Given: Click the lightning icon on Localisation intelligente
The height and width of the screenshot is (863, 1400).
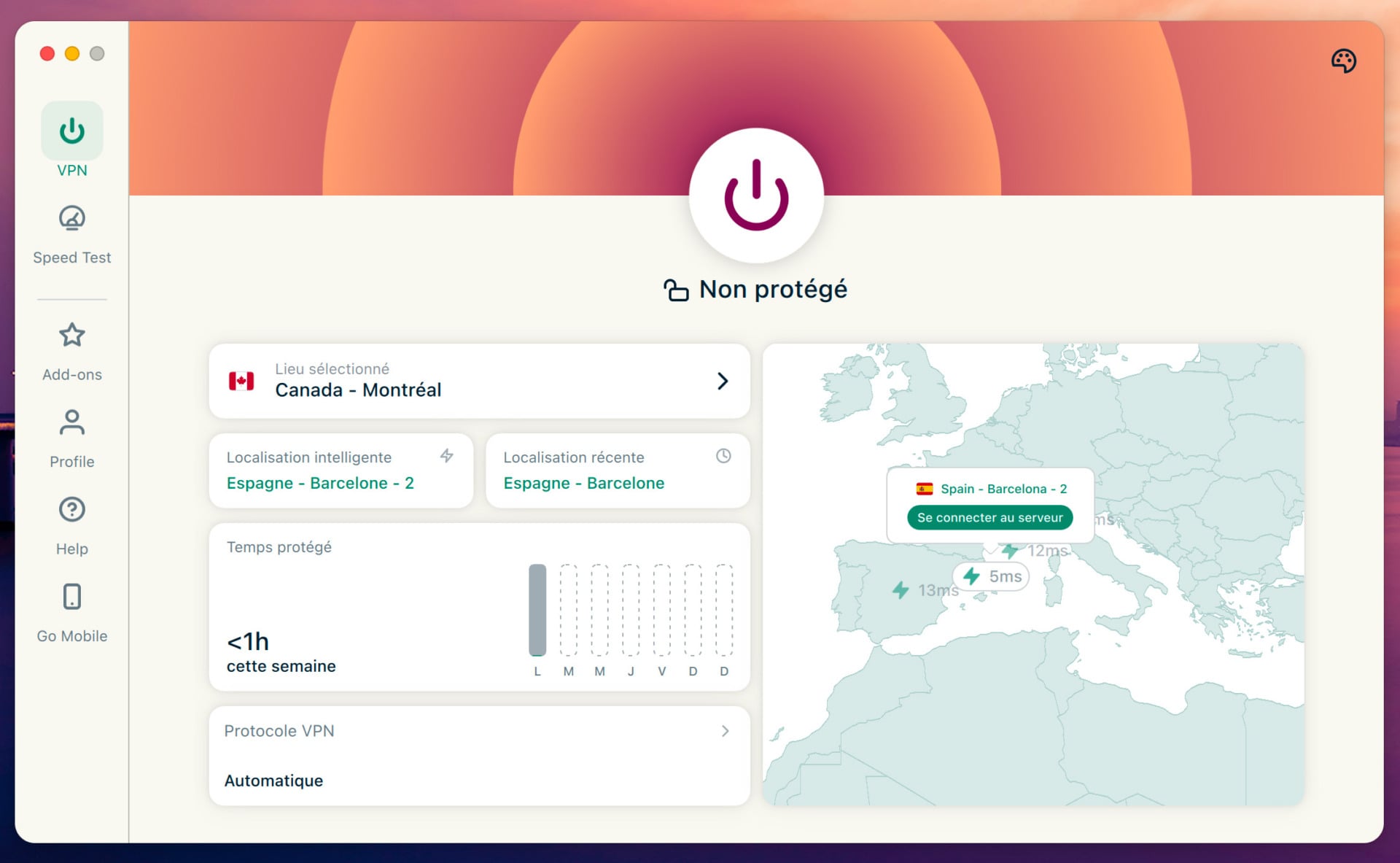Looking at the screenshot, I should (446, 456).
